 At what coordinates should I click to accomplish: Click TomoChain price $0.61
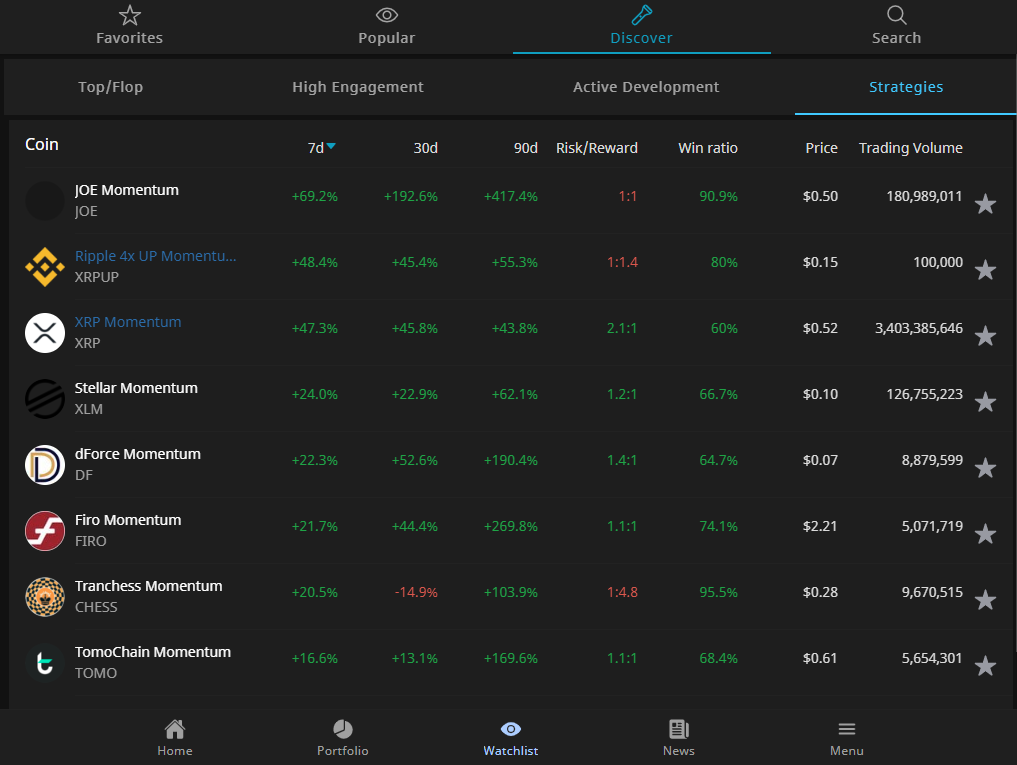coord(820,658)
